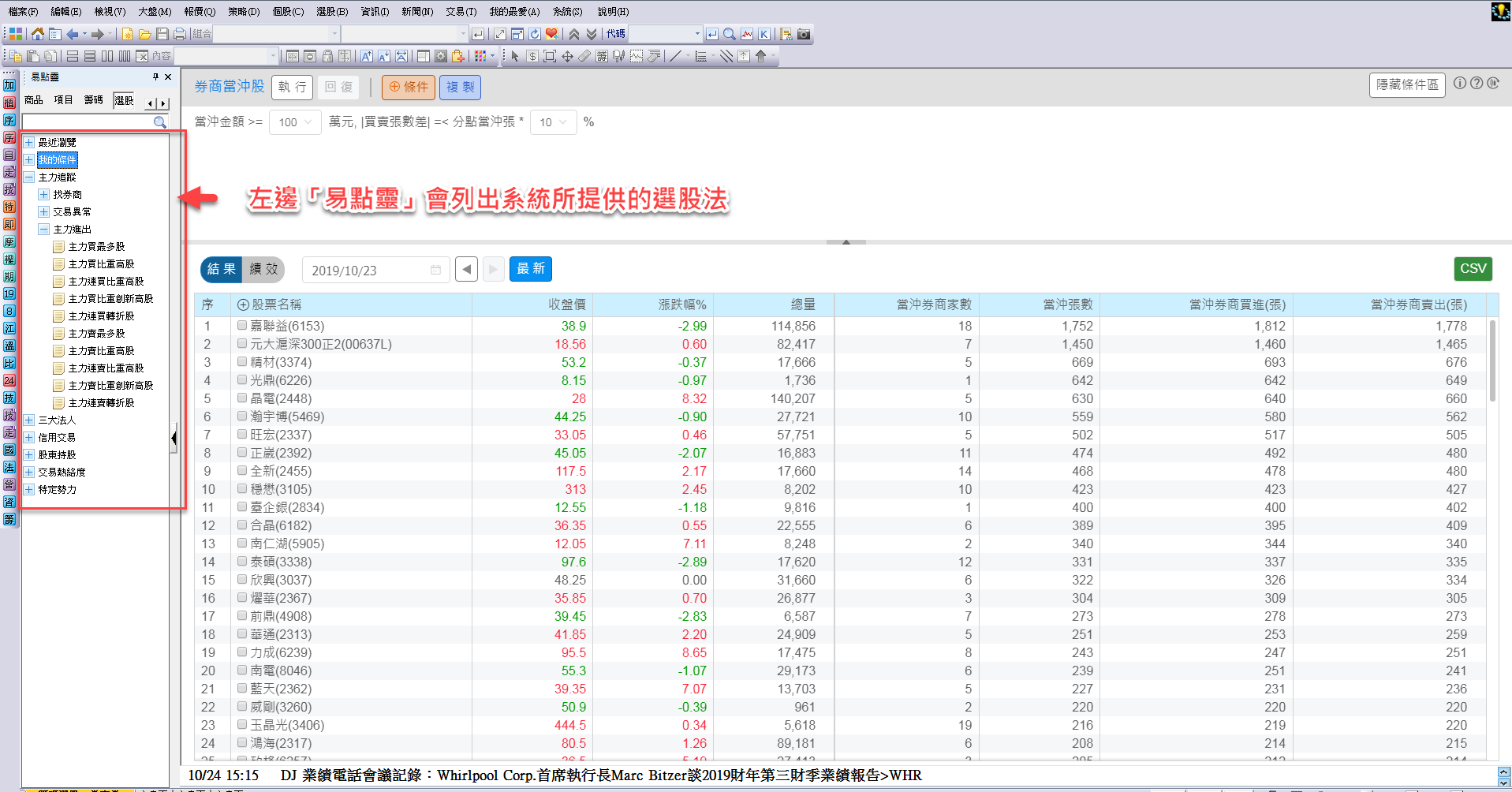Click the 執行 button
This screenshot has height=792, width=1512.
[x=293, y=87]
